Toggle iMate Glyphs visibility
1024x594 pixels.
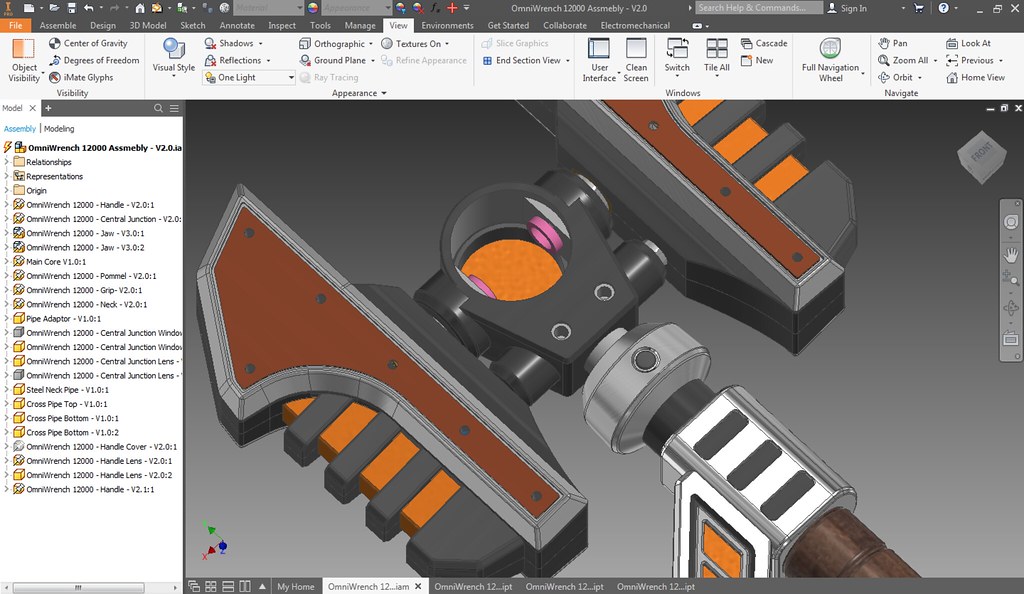[81, 77]
